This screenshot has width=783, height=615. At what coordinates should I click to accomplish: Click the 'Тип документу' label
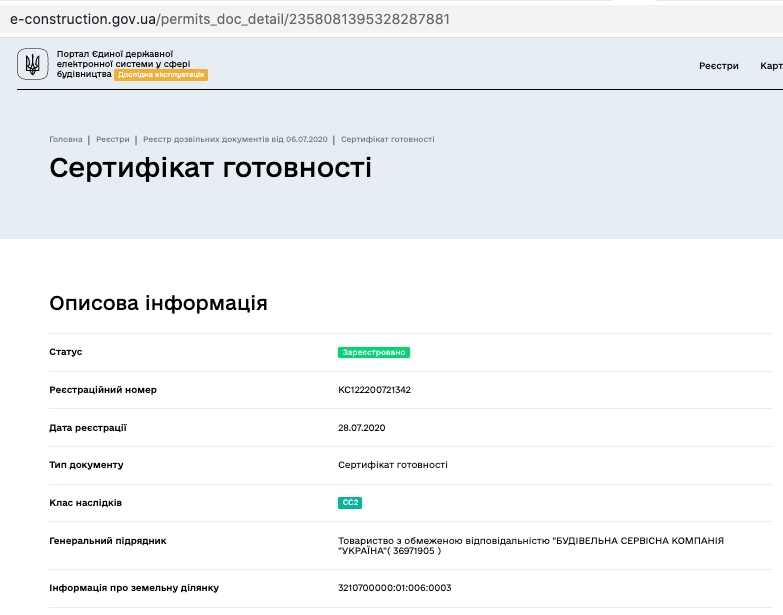click(x=86, y=465)
